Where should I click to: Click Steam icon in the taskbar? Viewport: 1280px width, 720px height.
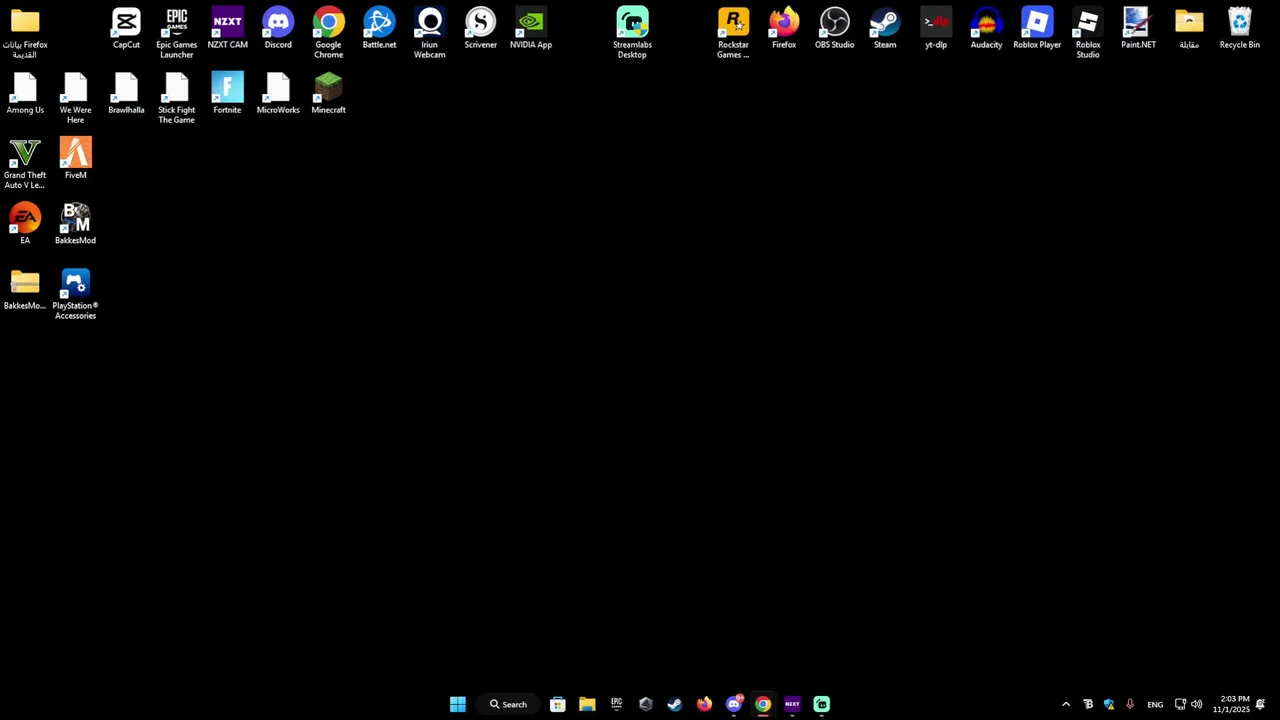(x=675, y=704)
